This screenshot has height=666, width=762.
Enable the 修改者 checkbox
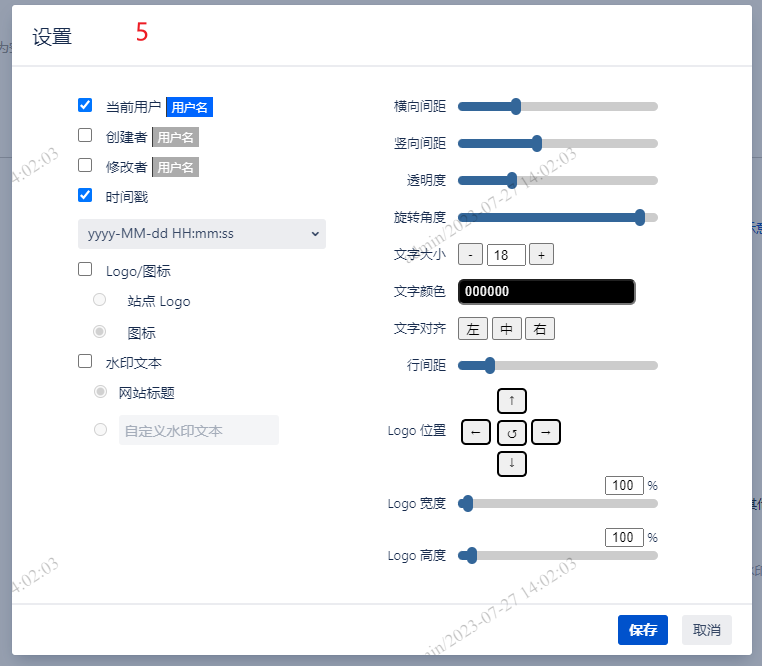pyautogui.click(x=85, y=165)
